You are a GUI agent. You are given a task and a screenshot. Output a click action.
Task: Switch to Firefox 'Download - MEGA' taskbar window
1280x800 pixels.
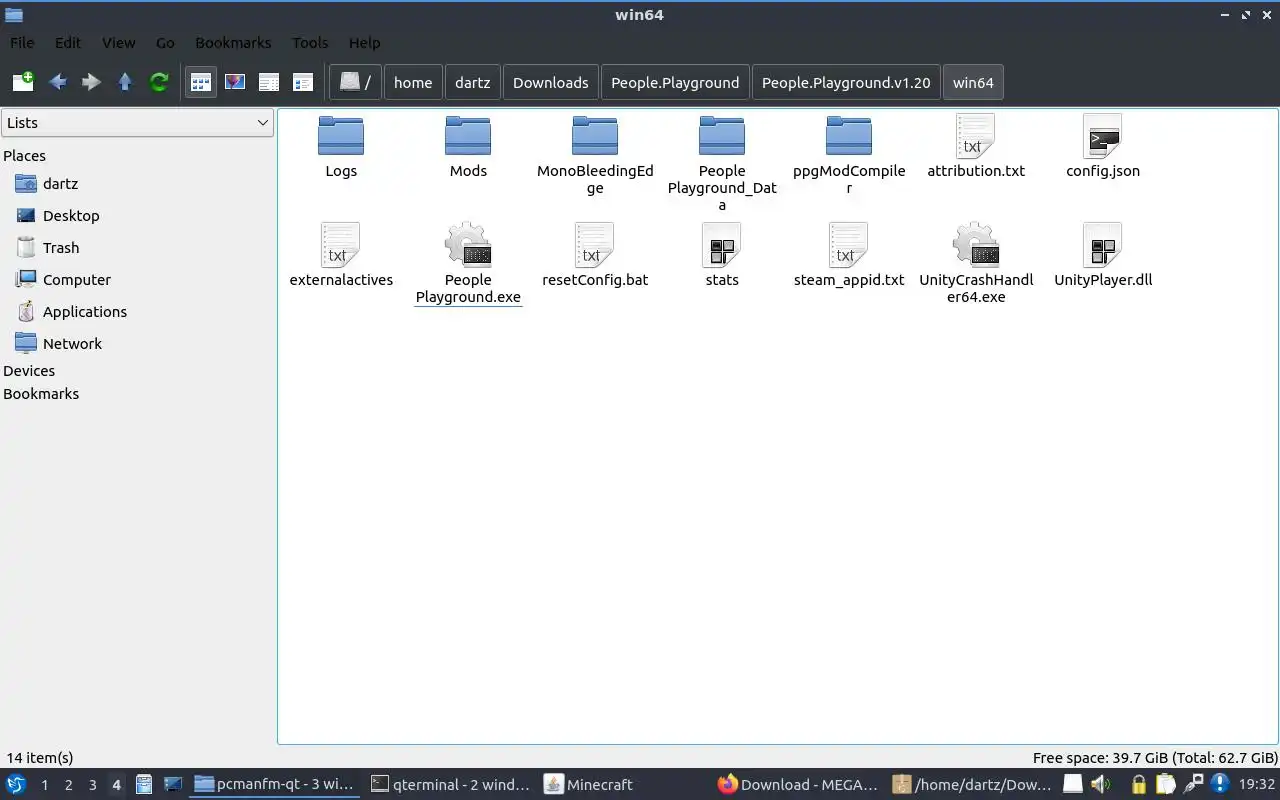pos(798,785)
